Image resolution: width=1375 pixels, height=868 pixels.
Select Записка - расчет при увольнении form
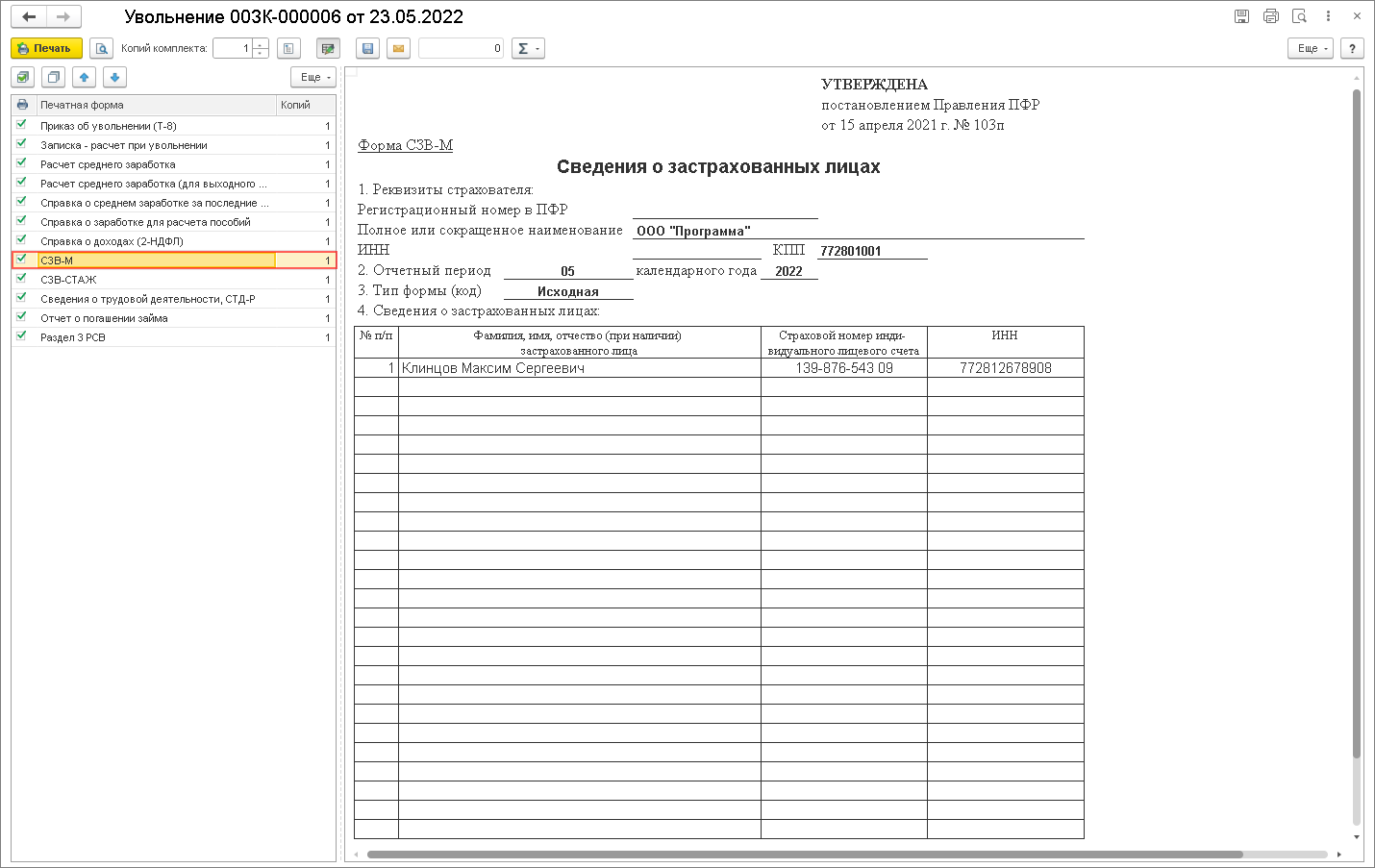pyautogui.click(x=124, y=145)
